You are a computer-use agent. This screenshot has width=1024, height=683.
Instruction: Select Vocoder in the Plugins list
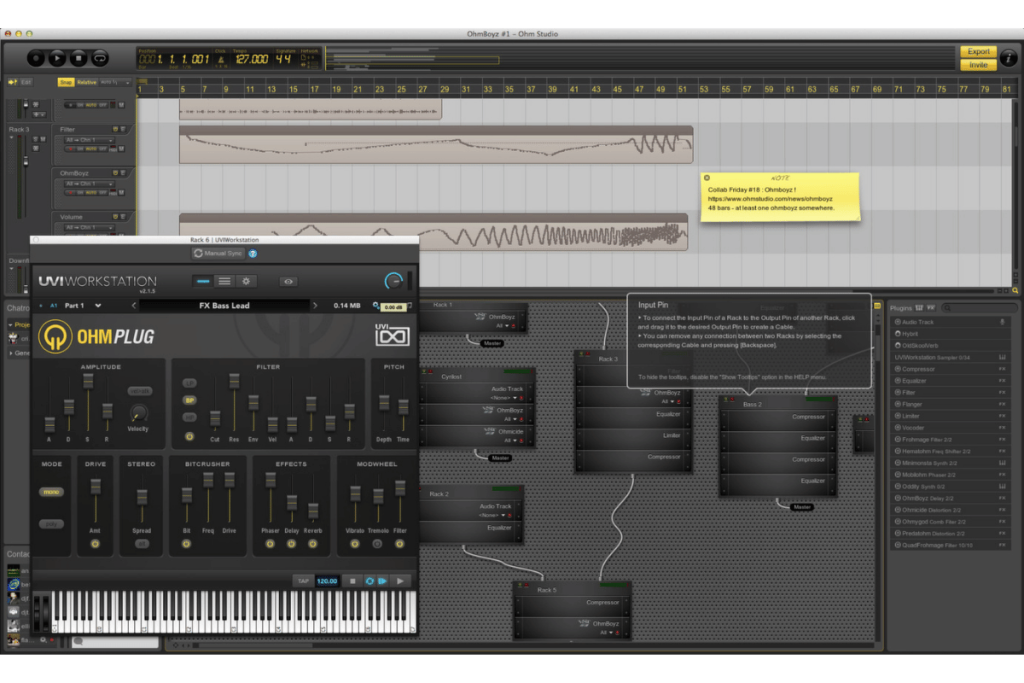(950, 428)
